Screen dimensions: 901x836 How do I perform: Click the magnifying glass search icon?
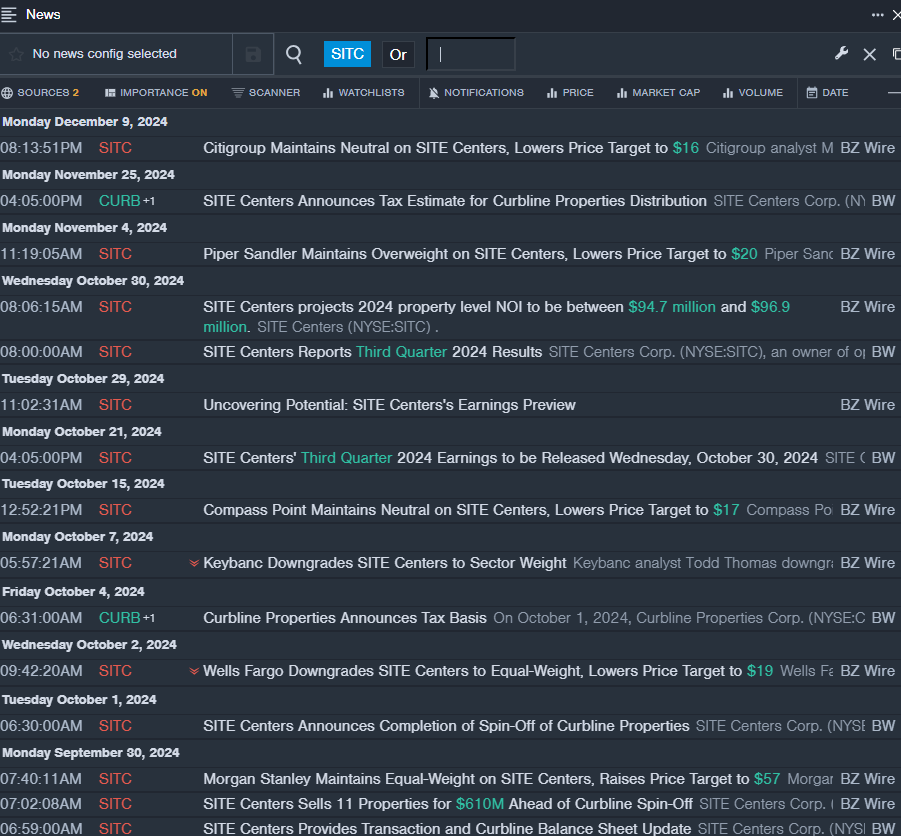pyautogui.click(x=294, y=54)
